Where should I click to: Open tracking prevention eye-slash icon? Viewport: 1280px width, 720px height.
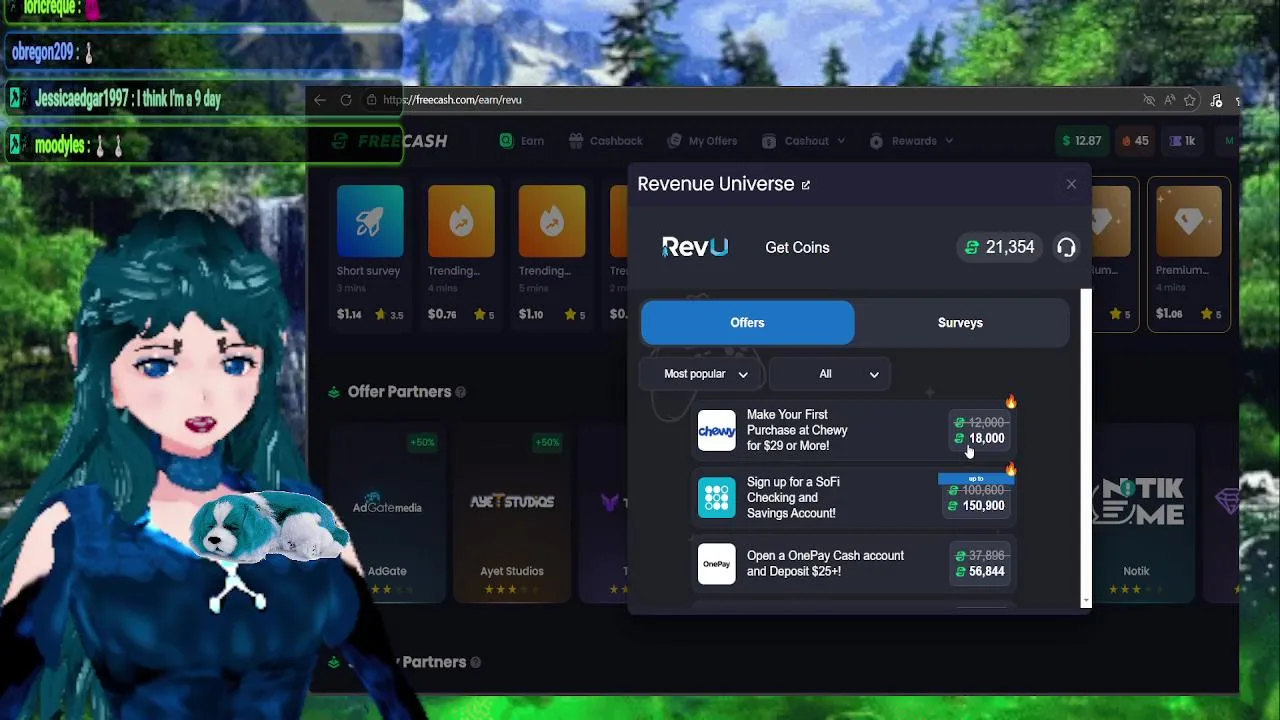pyautogui.click(x=1149, y=100)
